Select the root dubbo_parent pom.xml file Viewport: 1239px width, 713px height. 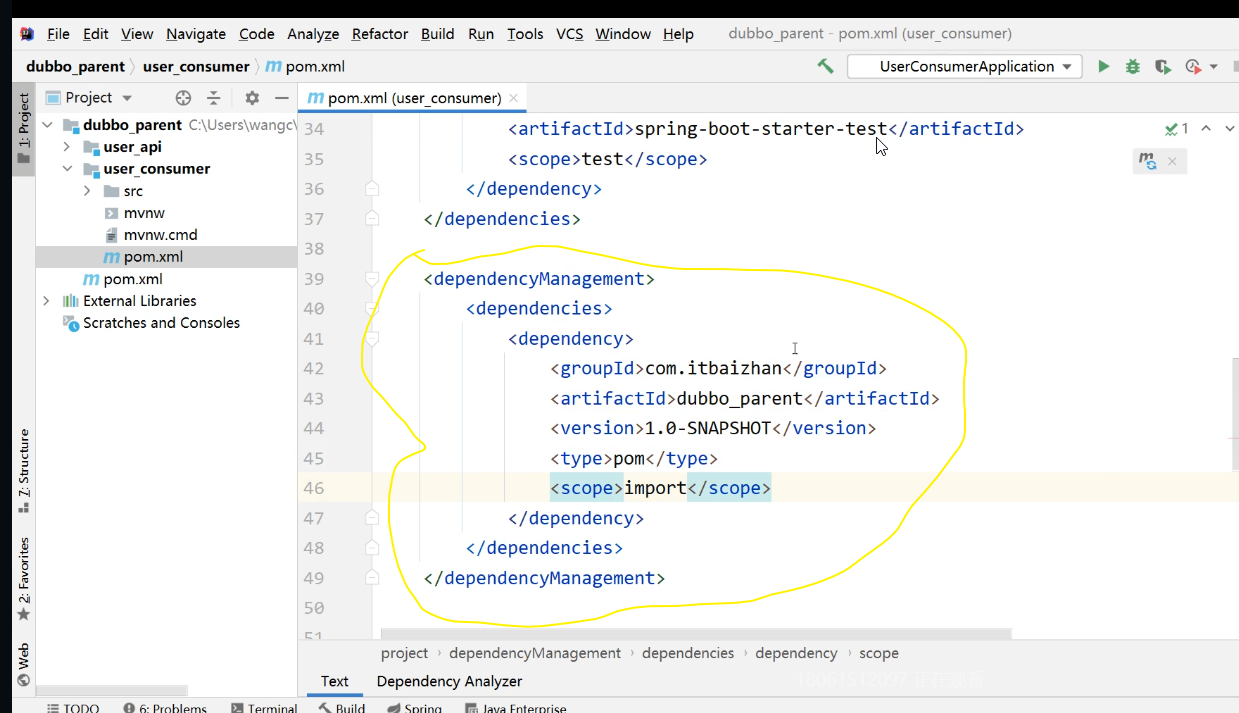pos(133,279)
